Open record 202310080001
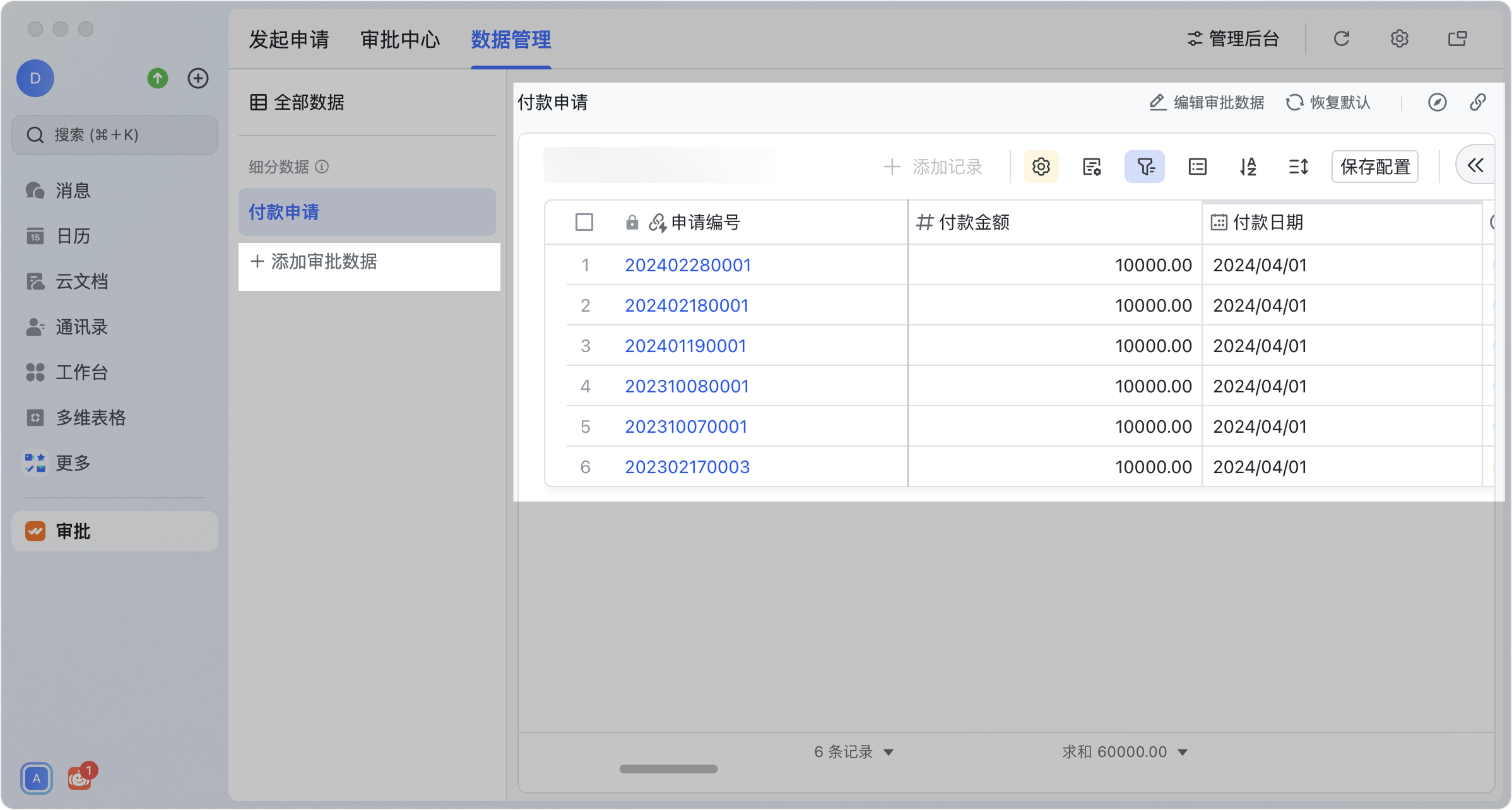This screenshot has height=810, width=1512. (687, 386)
